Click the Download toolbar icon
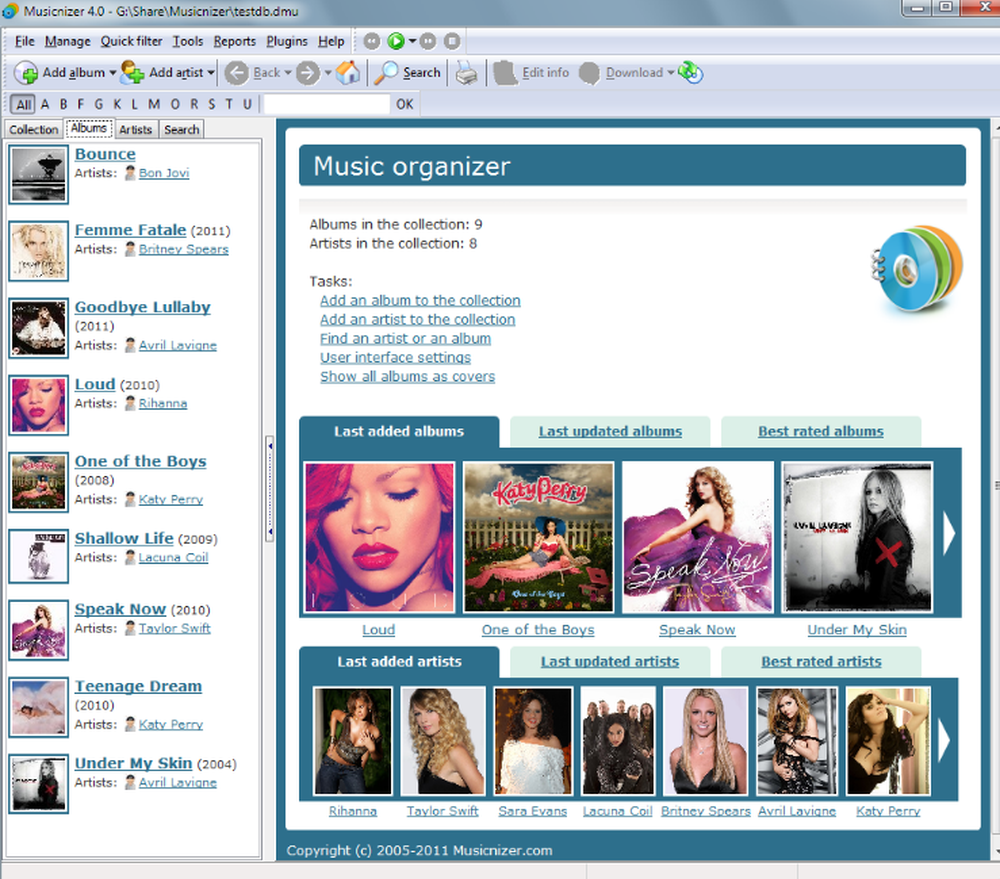This screenshot has width=1000, height=879. [x=589, y=73]
